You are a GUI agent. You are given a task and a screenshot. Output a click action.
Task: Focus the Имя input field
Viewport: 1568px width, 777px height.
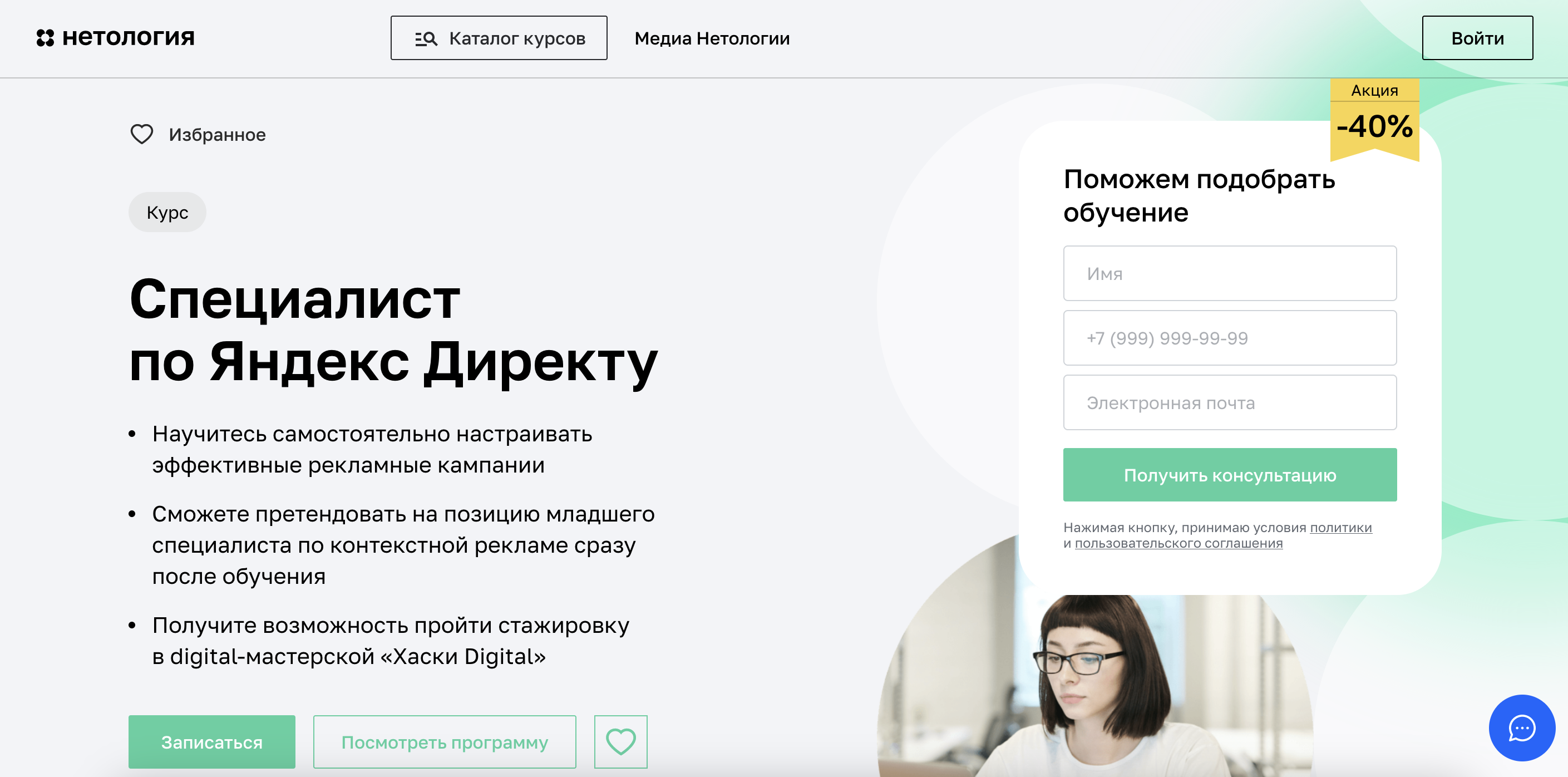[x=1230, y=273]
